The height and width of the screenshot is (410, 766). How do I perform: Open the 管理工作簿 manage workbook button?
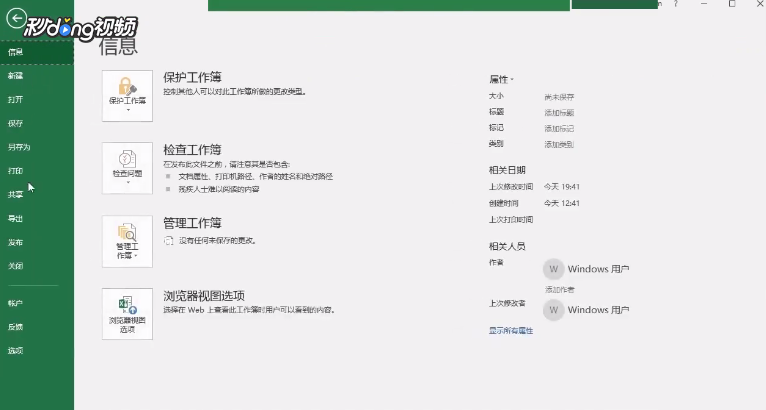[x=127, y=241]
